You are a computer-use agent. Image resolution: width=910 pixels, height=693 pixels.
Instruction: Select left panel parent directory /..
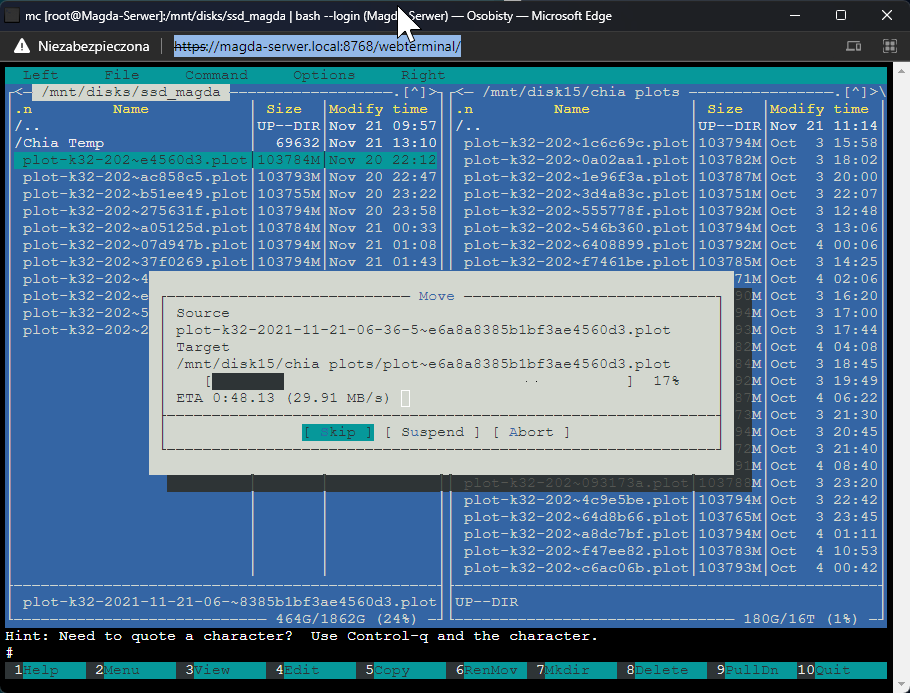[x=225, y=126]
